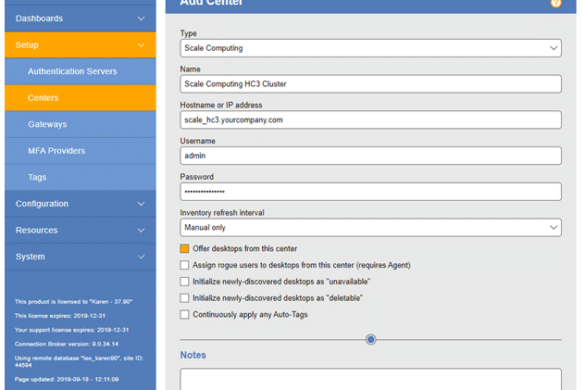
Task: Click the Name field with HC3 Cluster
Action: tap(370, 84)
